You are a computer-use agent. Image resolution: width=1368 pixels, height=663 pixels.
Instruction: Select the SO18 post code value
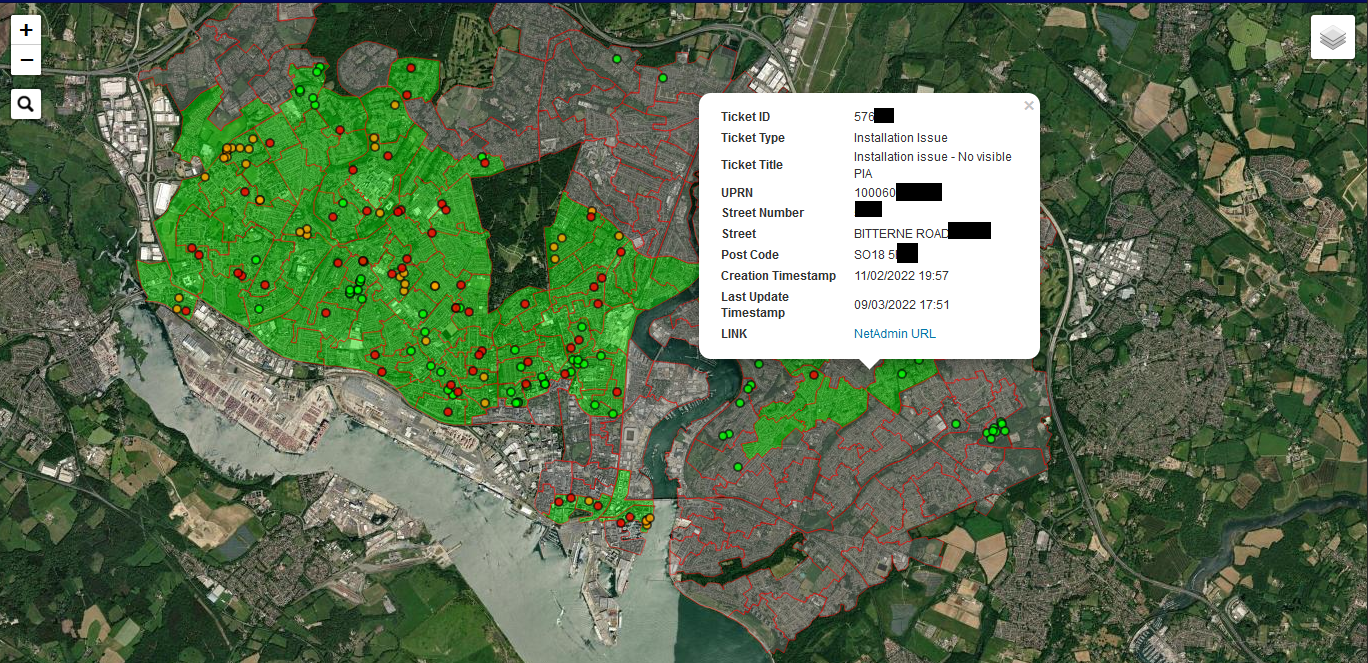875,255
